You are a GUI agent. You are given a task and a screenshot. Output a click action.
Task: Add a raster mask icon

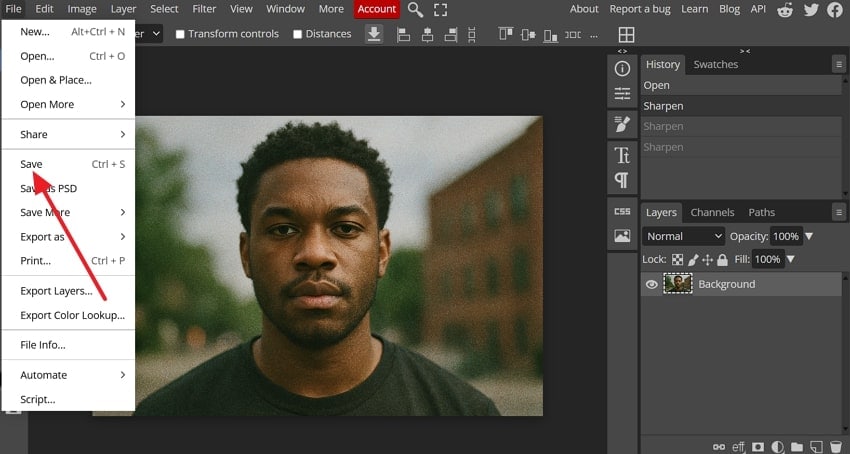(758, 447)
